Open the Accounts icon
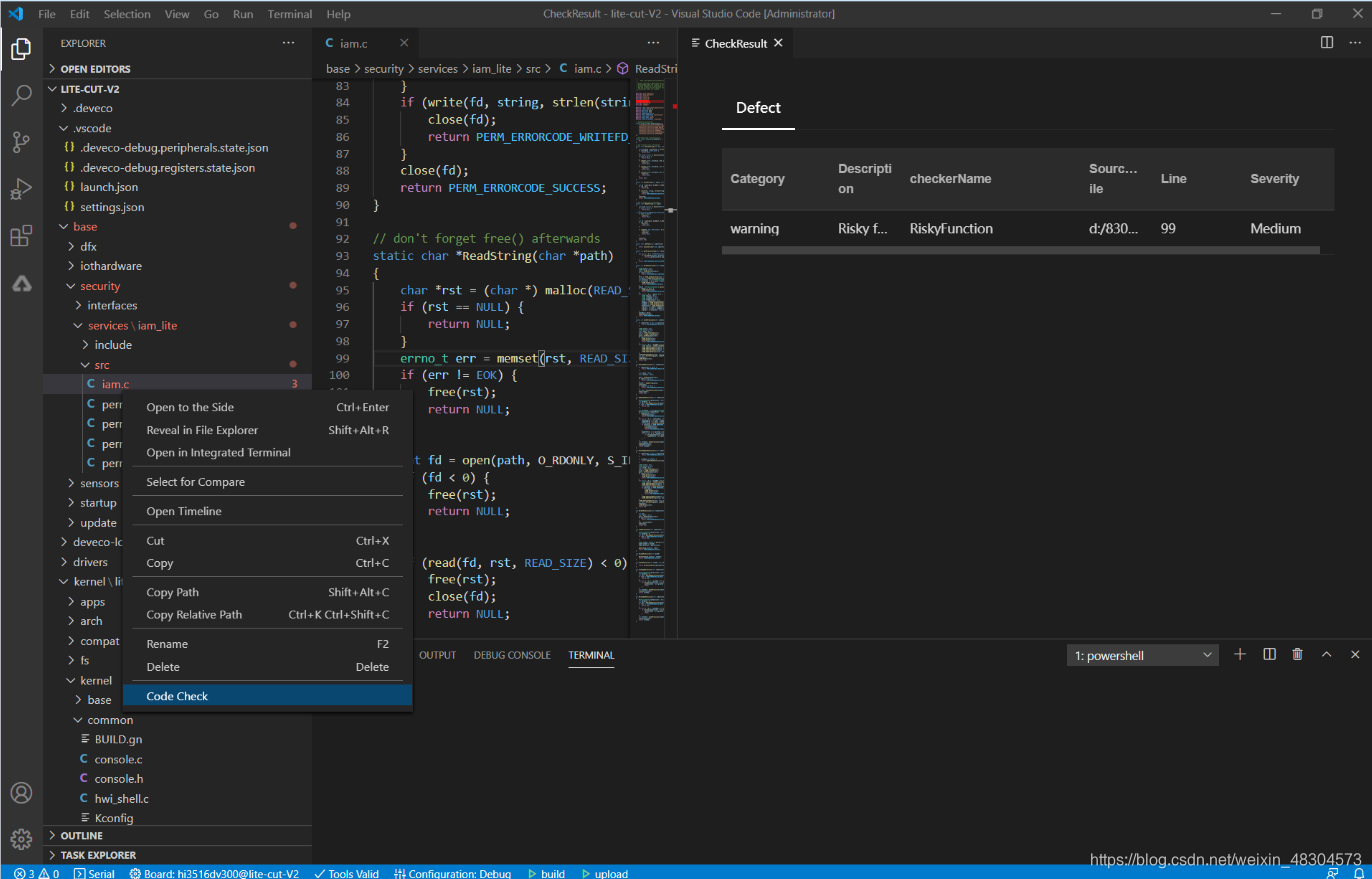The image size is (1372, 879). [21, 793]
